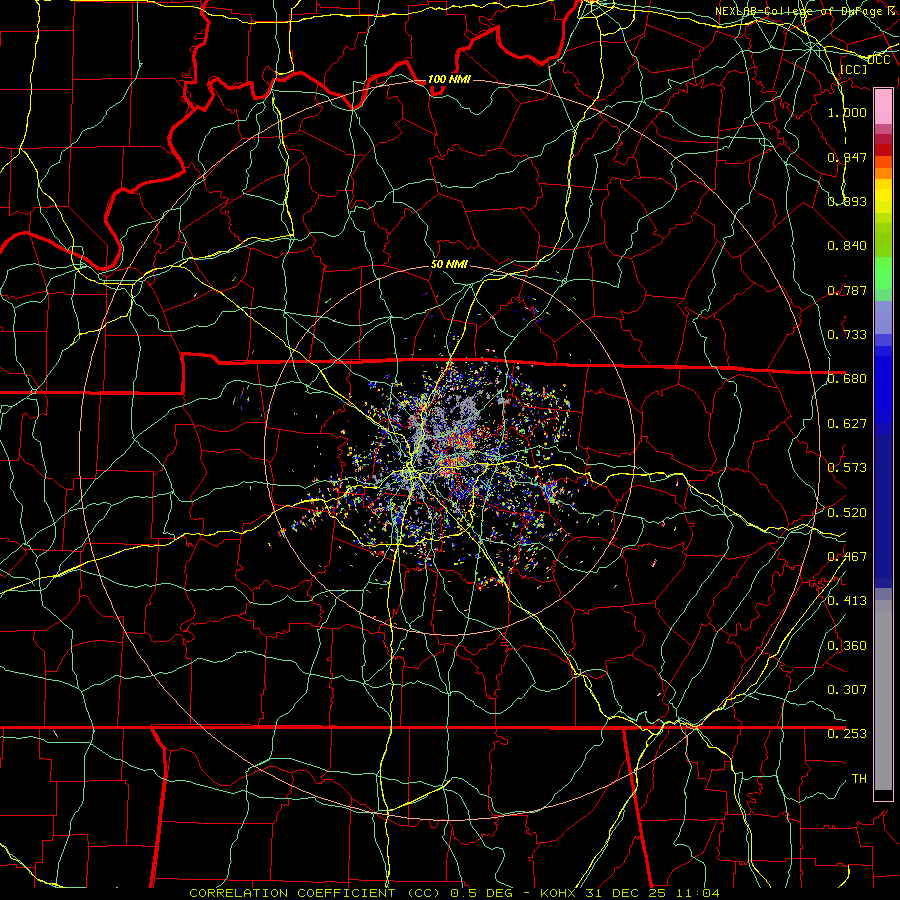Click the "0.520" color scale value
Image resolution: width=900 pixels, height=900 pixels.
847,512
